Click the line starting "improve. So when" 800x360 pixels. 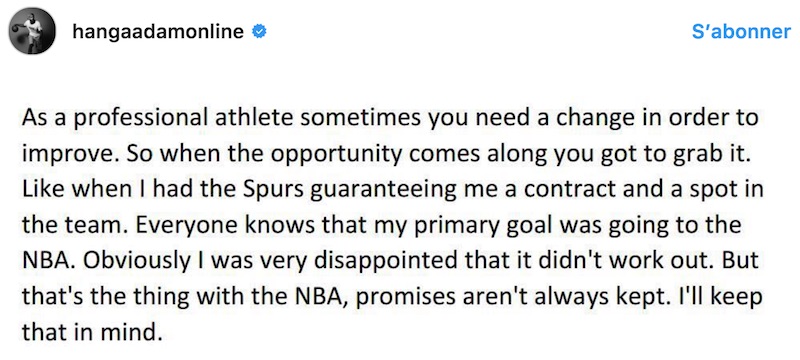[387, 155]
